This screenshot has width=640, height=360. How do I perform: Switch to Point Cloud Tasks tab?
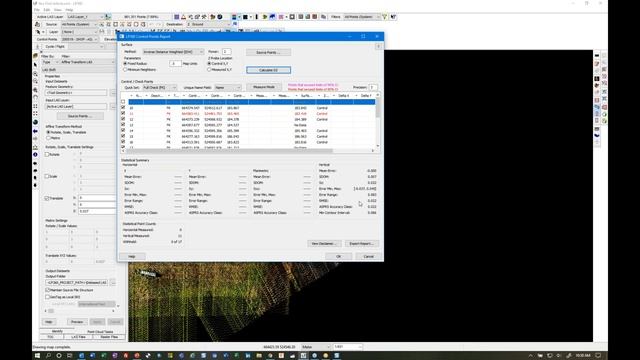[100, 331]
